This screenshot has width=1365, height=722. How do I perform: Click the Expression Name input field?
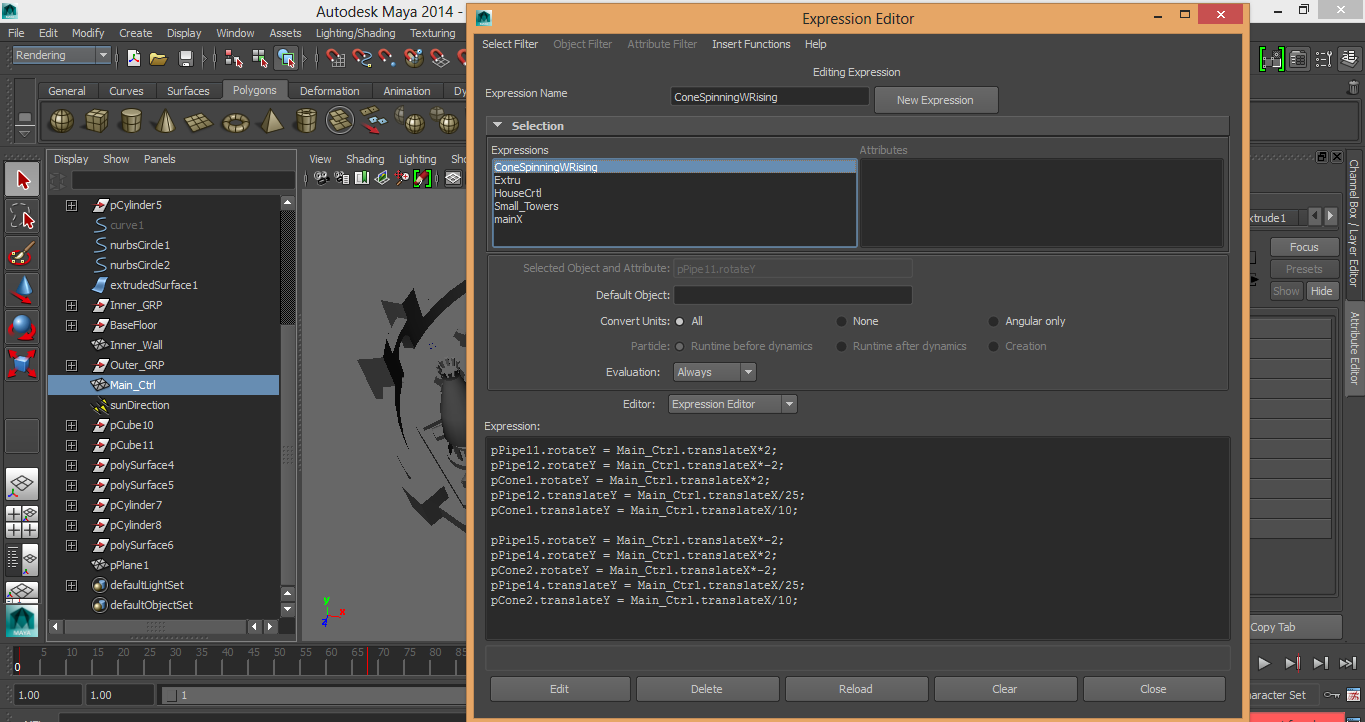(x=770, y=97)
